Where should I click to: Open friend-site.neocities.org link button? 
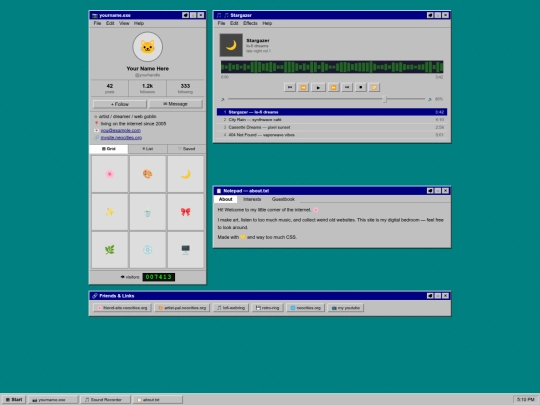point(123,308)
